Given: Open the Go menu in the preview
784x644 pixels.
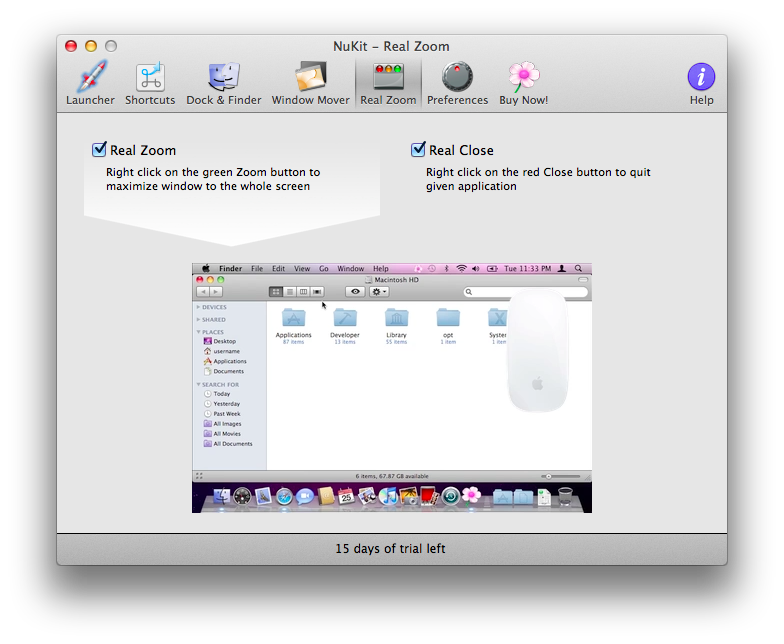Looking at the screenshot, I should click(x=324, y=268).
